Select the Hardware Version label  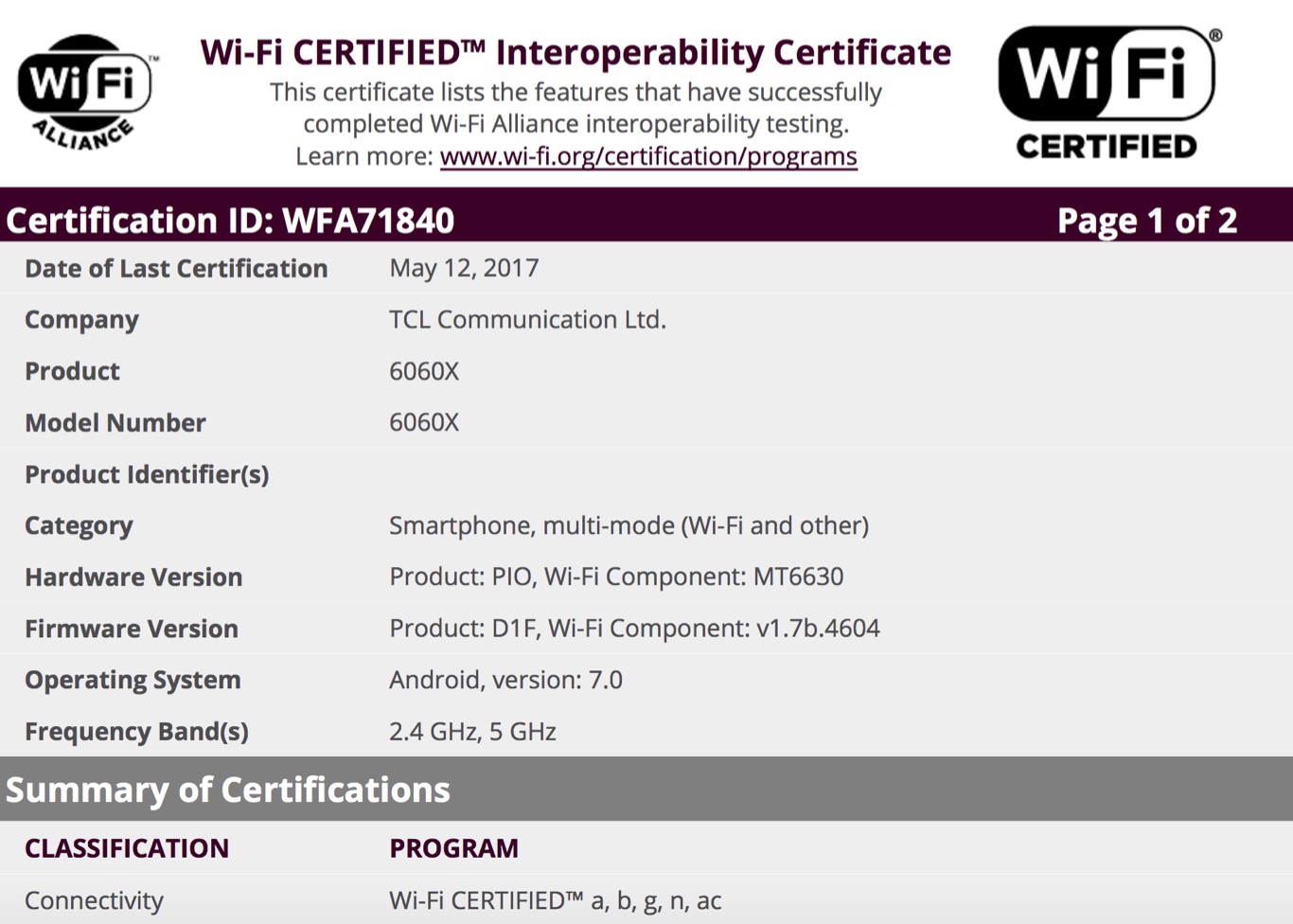tap(133, 577)
